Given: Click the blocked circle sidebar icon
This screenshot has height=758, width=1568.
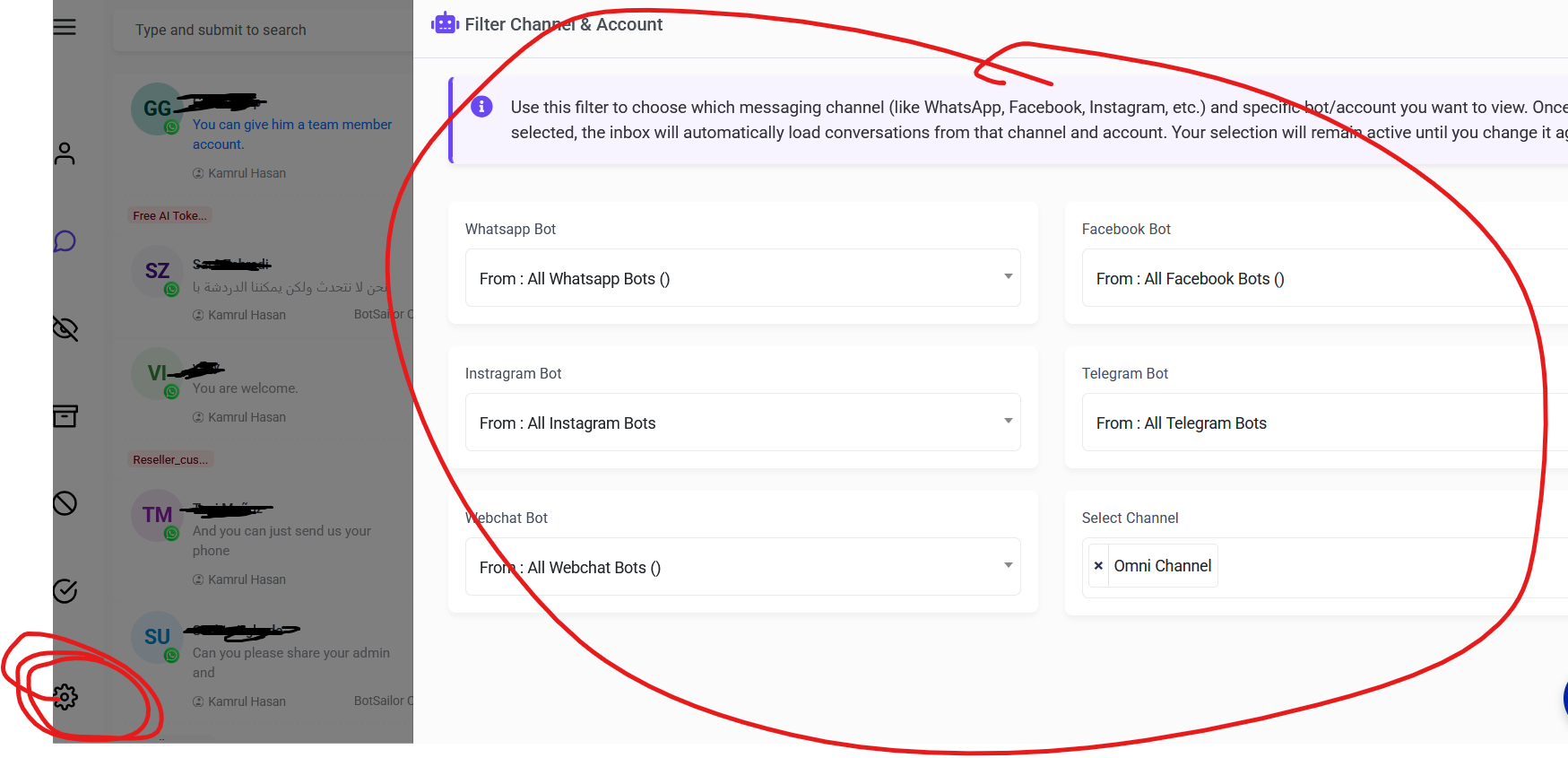Looking at the screenshot, I should click(65, 503).
